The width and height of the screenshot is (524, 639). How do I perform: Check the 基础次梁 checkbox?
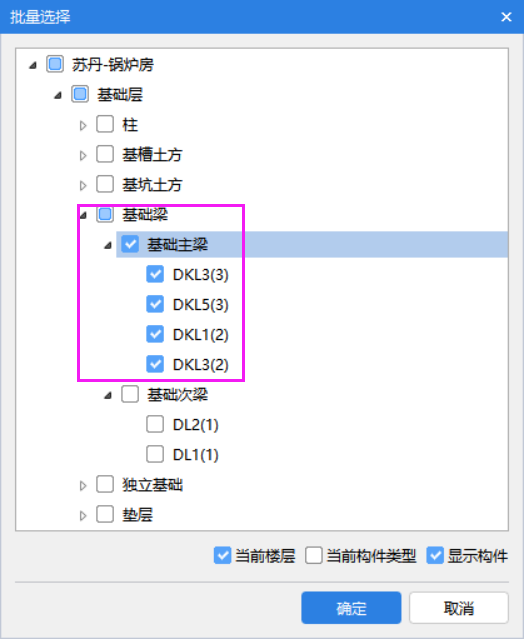(130, 394)
